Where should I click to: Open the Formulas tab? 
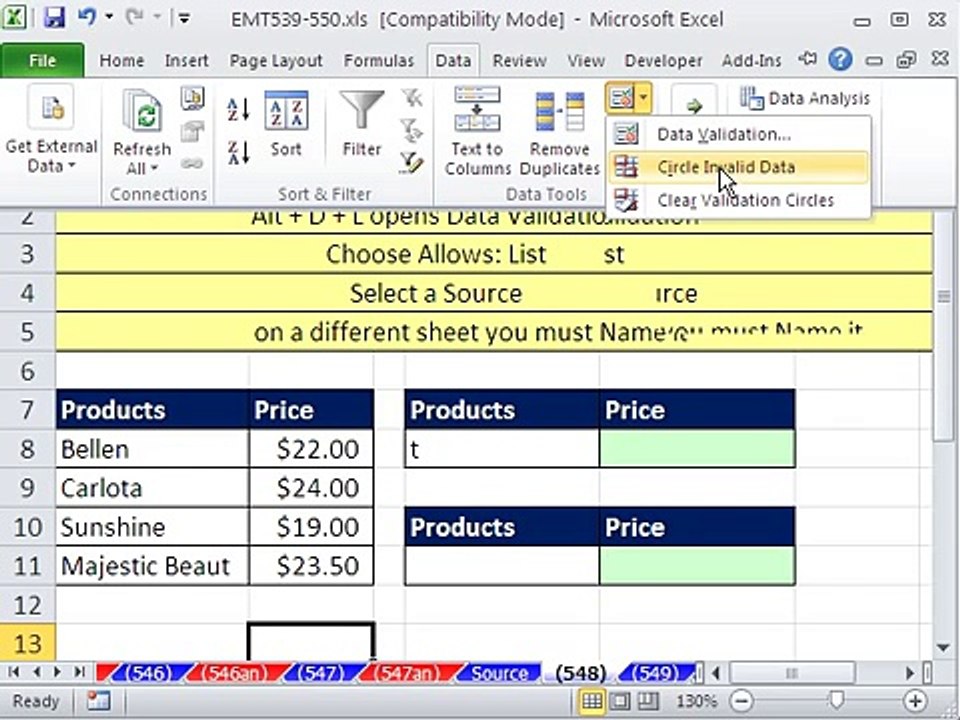tap(378, 61)
